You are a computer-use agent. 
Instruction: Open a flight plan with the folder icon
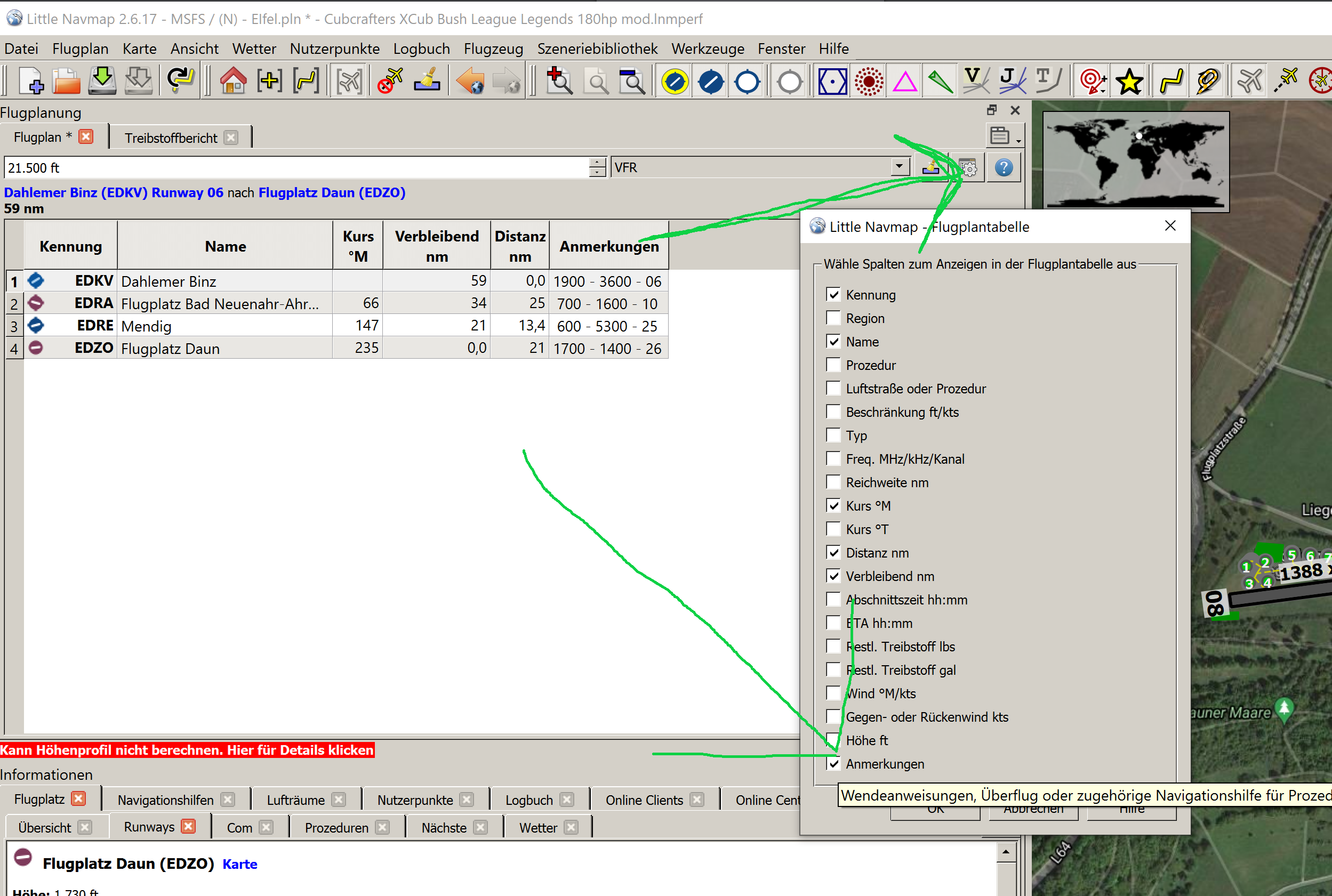(66, 80)
